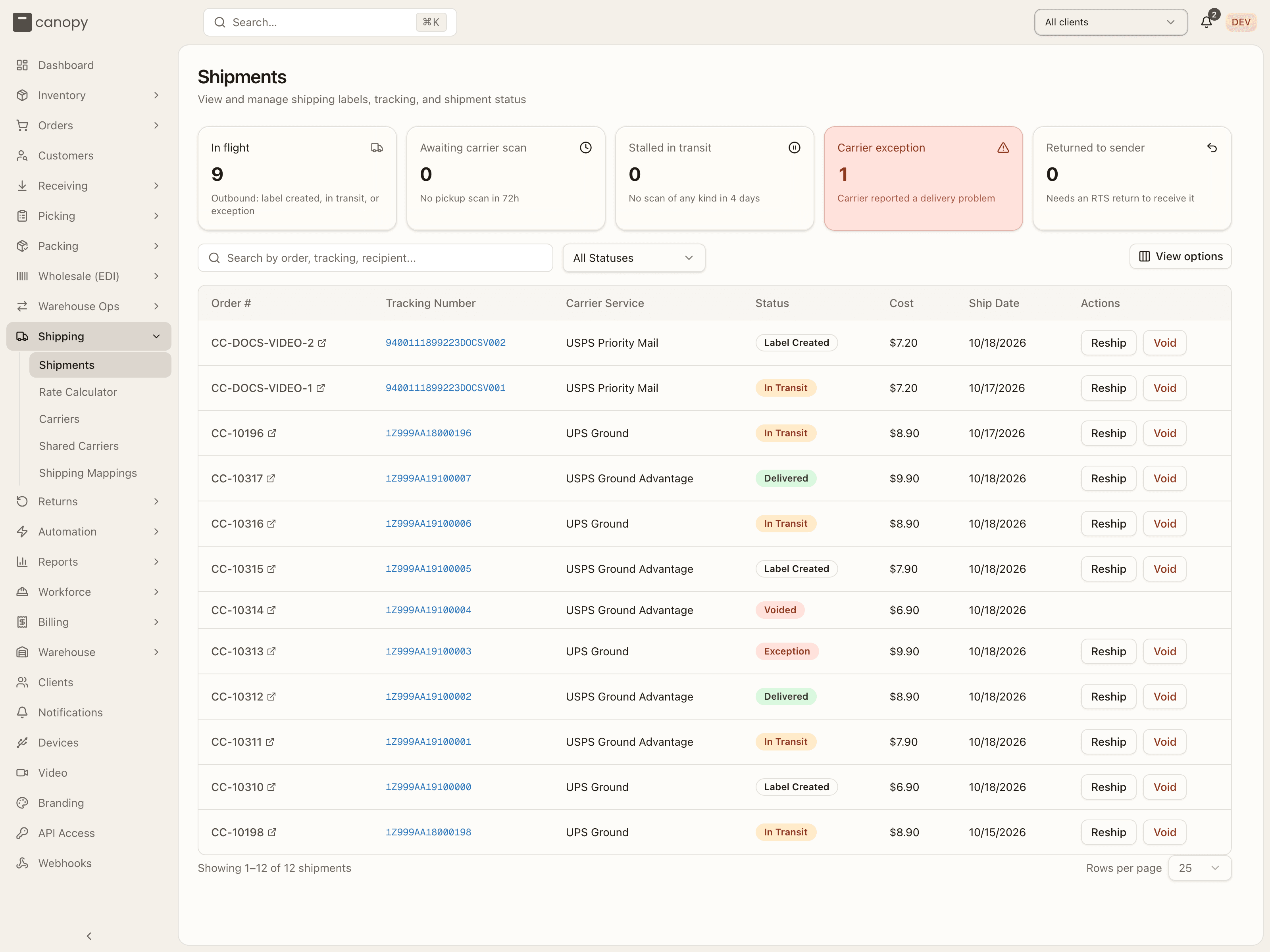This screenshot has width=1270, height=952.
Task: Click Void for order CC-10315
Action: (x=1164, y=569)
